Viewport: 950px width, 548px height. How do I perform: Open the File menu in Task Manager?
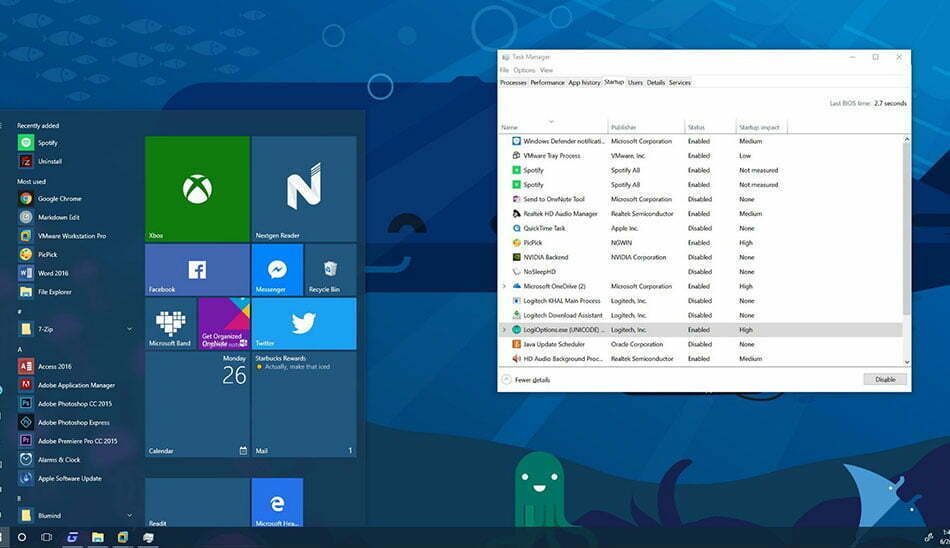coord(504,70)
